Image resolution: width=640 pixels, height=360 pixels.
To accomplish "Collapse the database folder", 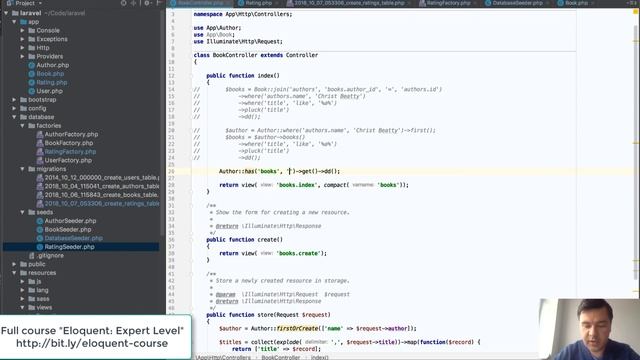I will pyautogui.click(x=14, y=117).
